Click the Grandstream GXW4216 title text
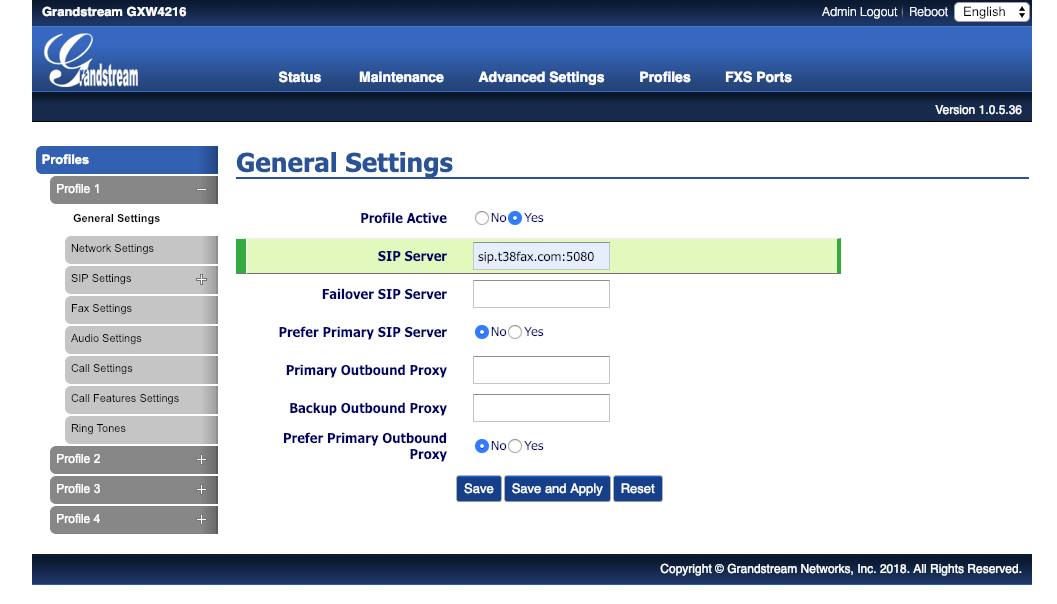 coord(114,11)
